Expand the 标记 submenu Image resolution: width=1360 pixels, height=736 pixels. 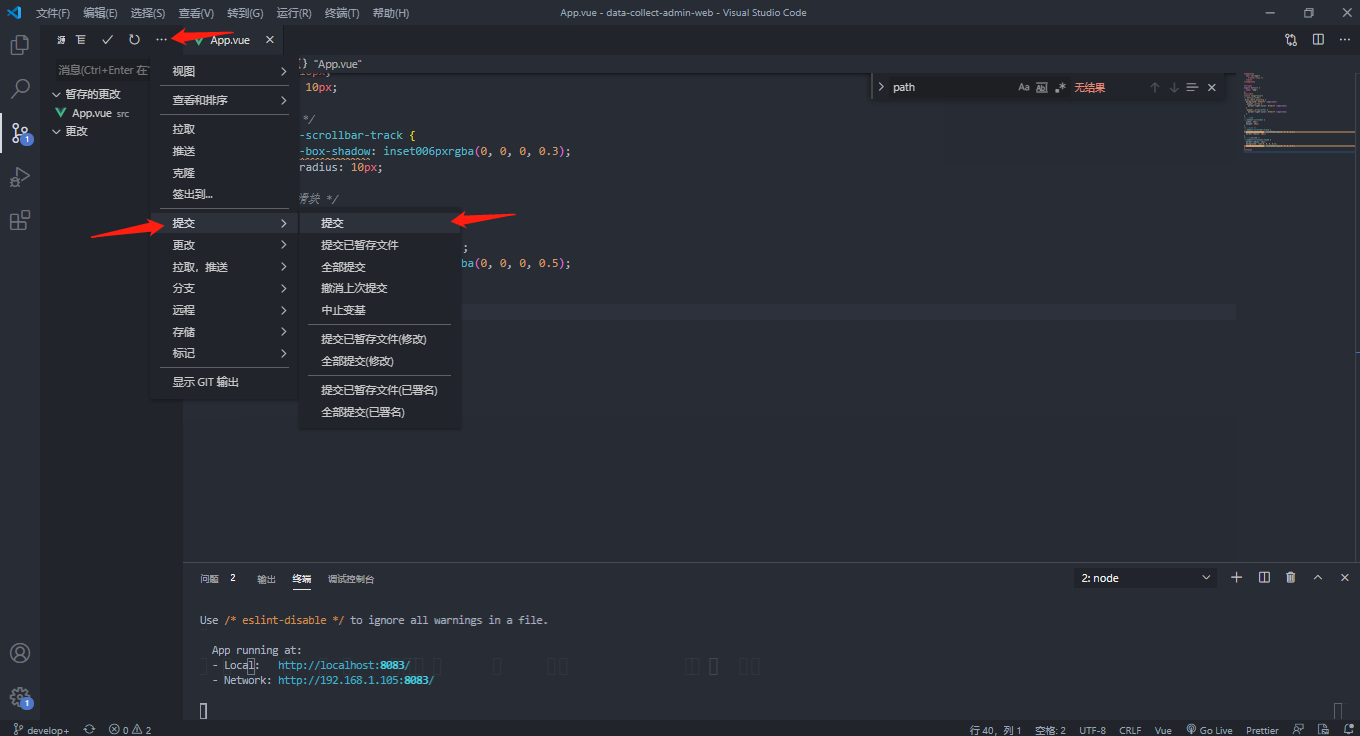224,353
